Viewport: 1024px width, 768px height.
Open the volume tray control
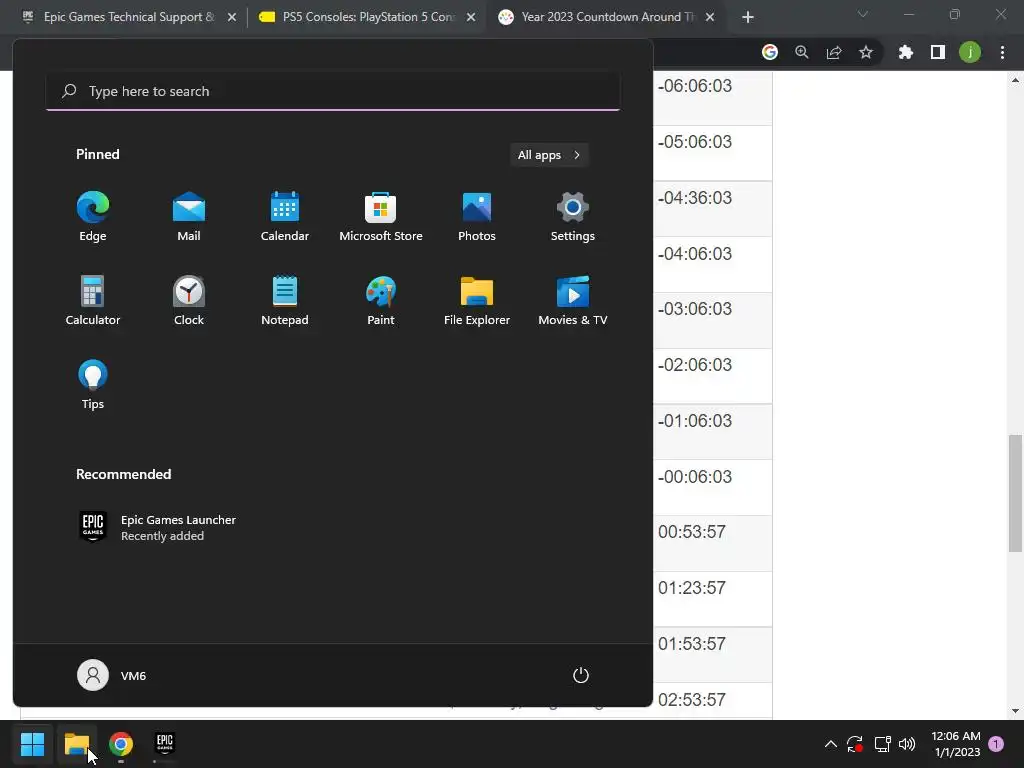[907, 744]
